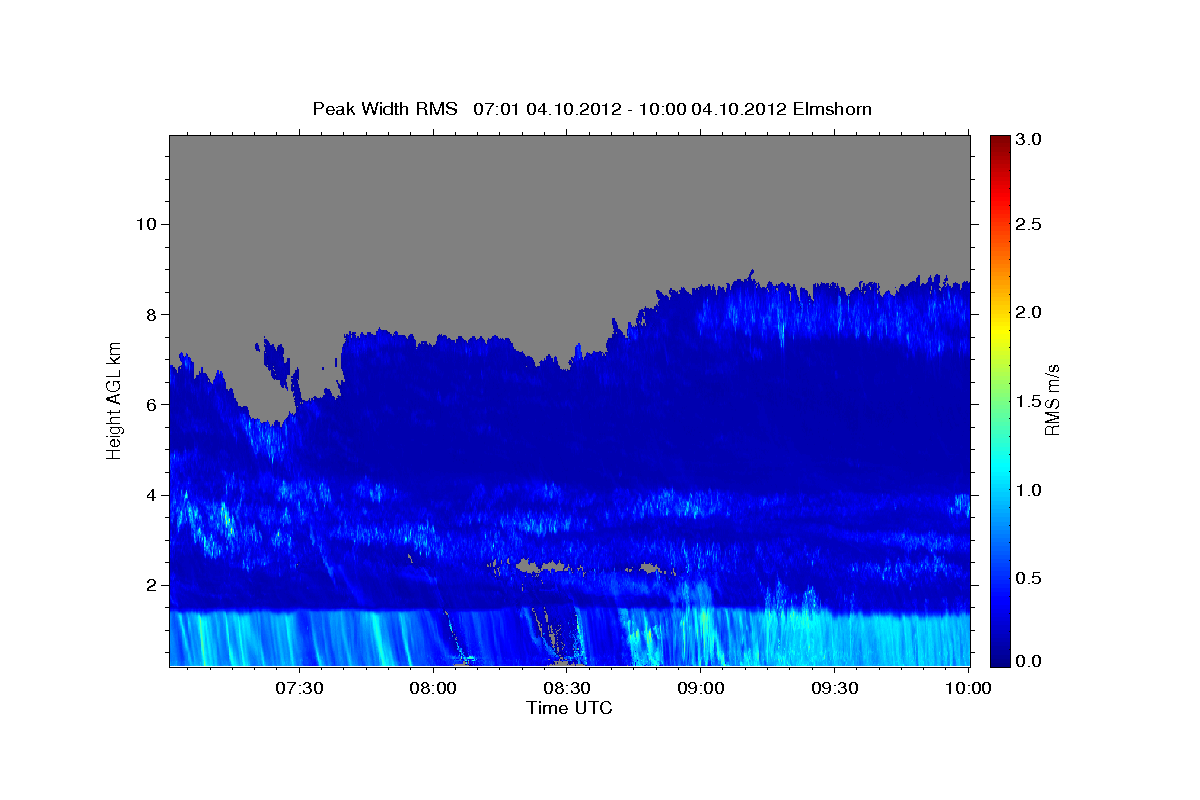Click the 'Time UTC' axis label
1200x800 pixels.
[569, 708]
